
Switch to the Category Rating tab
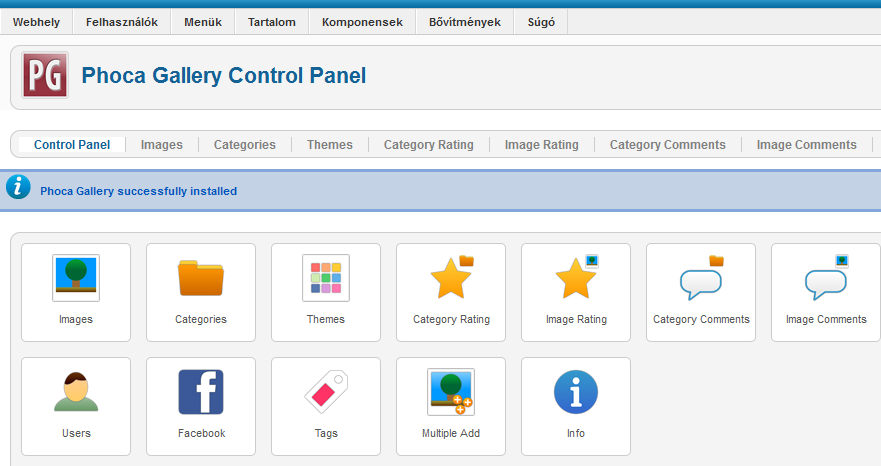(x=429, y=144)
